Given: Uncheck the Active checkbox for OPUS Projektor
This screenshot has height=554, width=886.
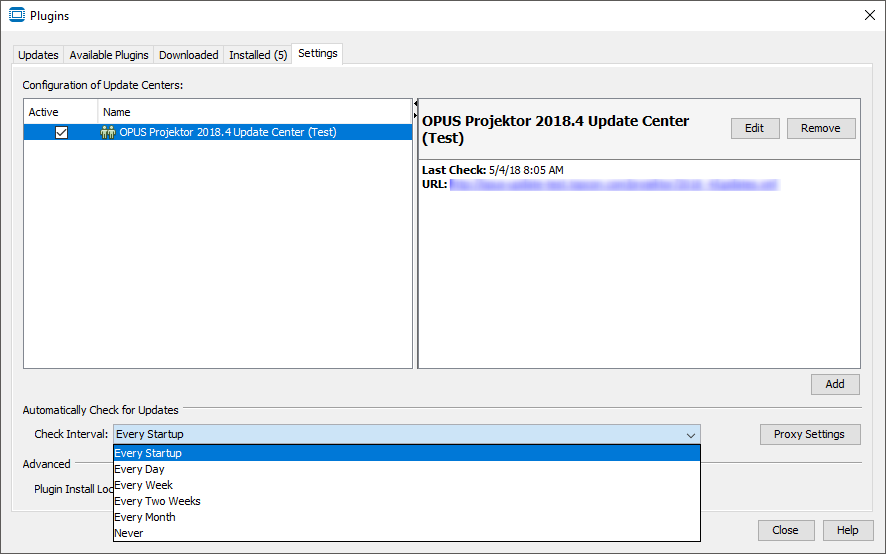Looking at the screenshot, I should (x=61, y=132).
